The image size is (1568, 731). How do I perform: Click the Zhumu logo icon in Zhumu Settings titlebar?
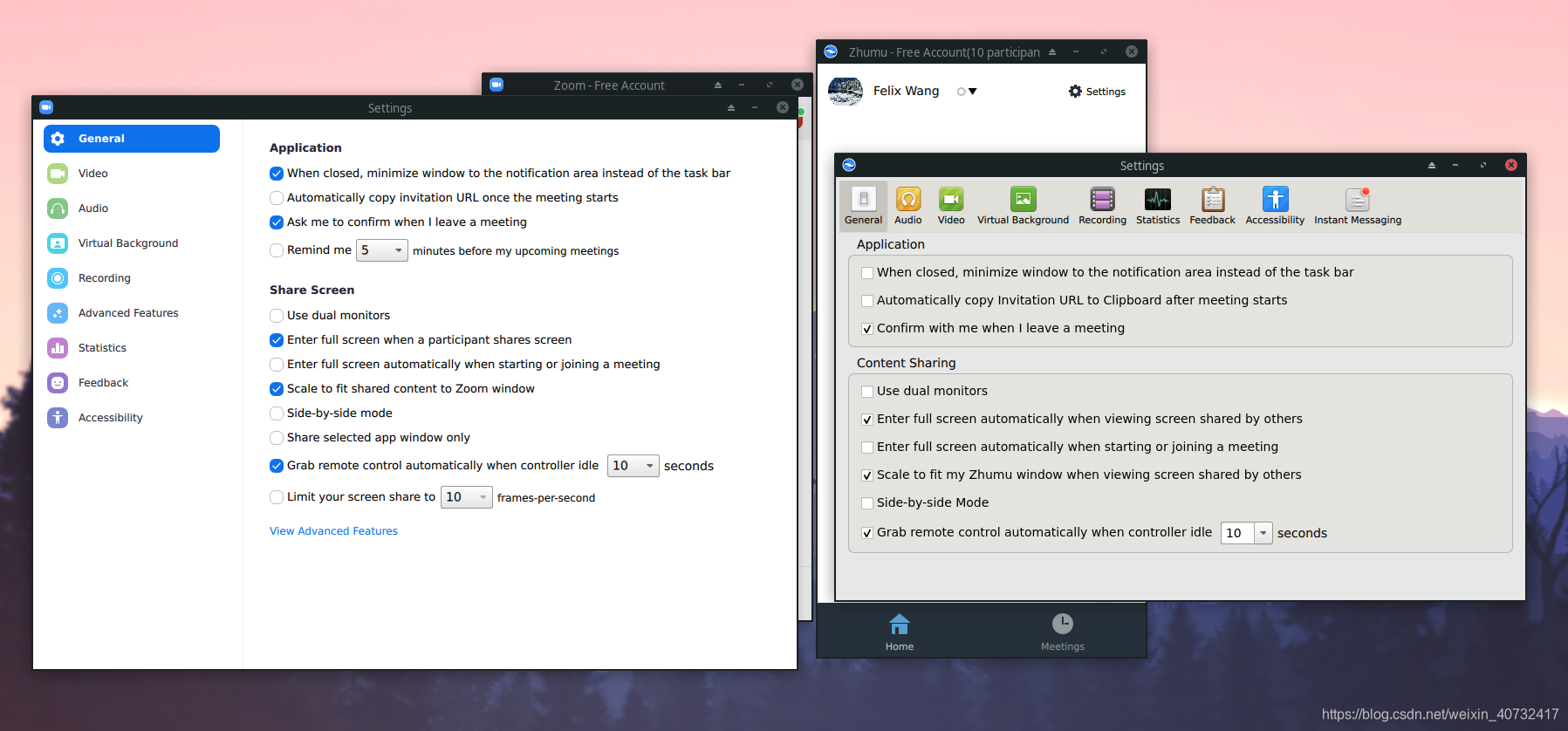click(849, 165)
